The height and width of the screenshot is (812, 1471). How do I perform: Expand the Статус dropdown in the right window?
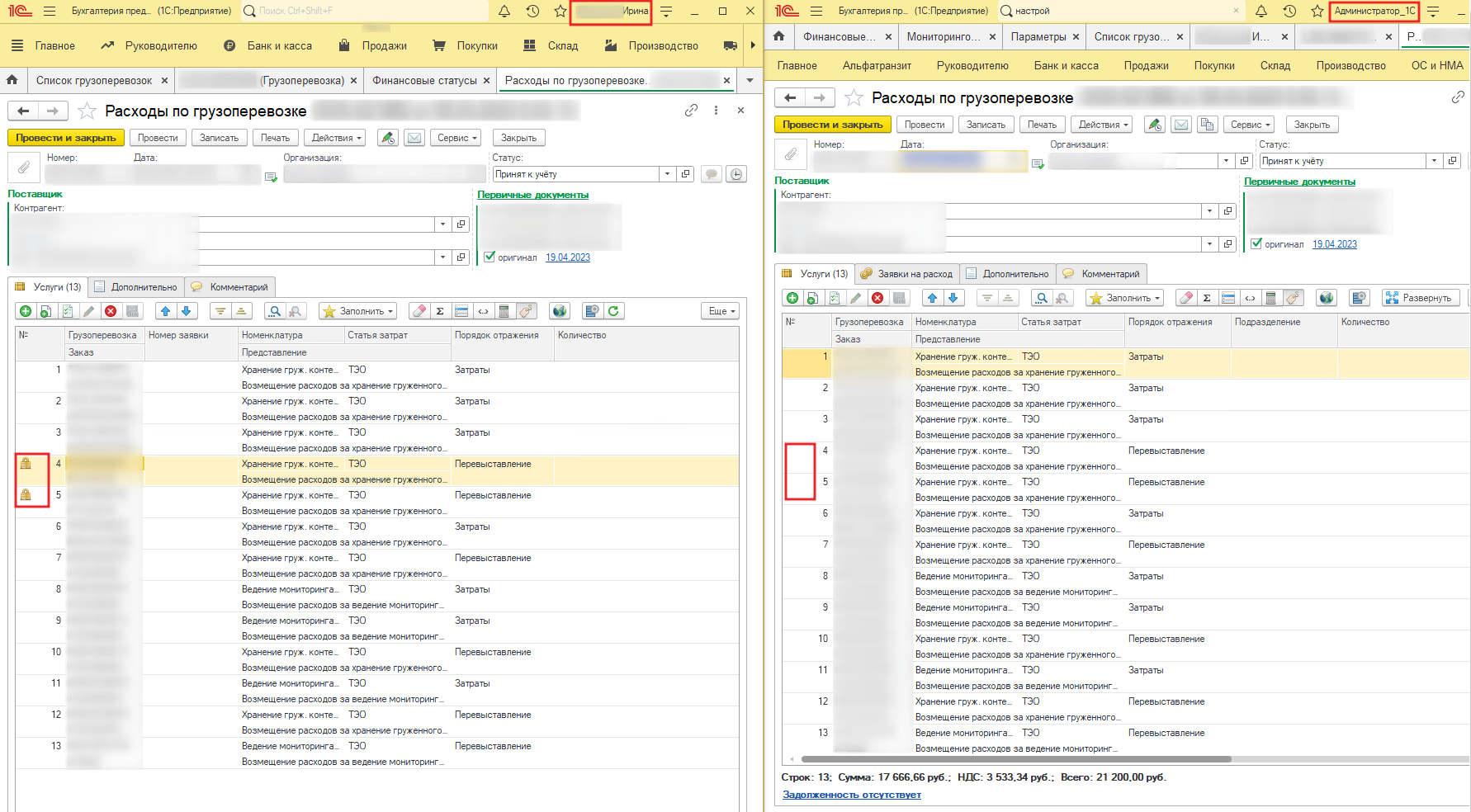[x=1434, y=161]
